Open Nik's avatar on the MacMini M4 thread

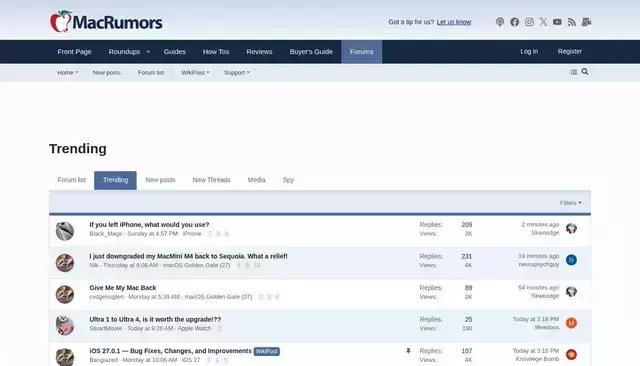click(x=65, y=262)
